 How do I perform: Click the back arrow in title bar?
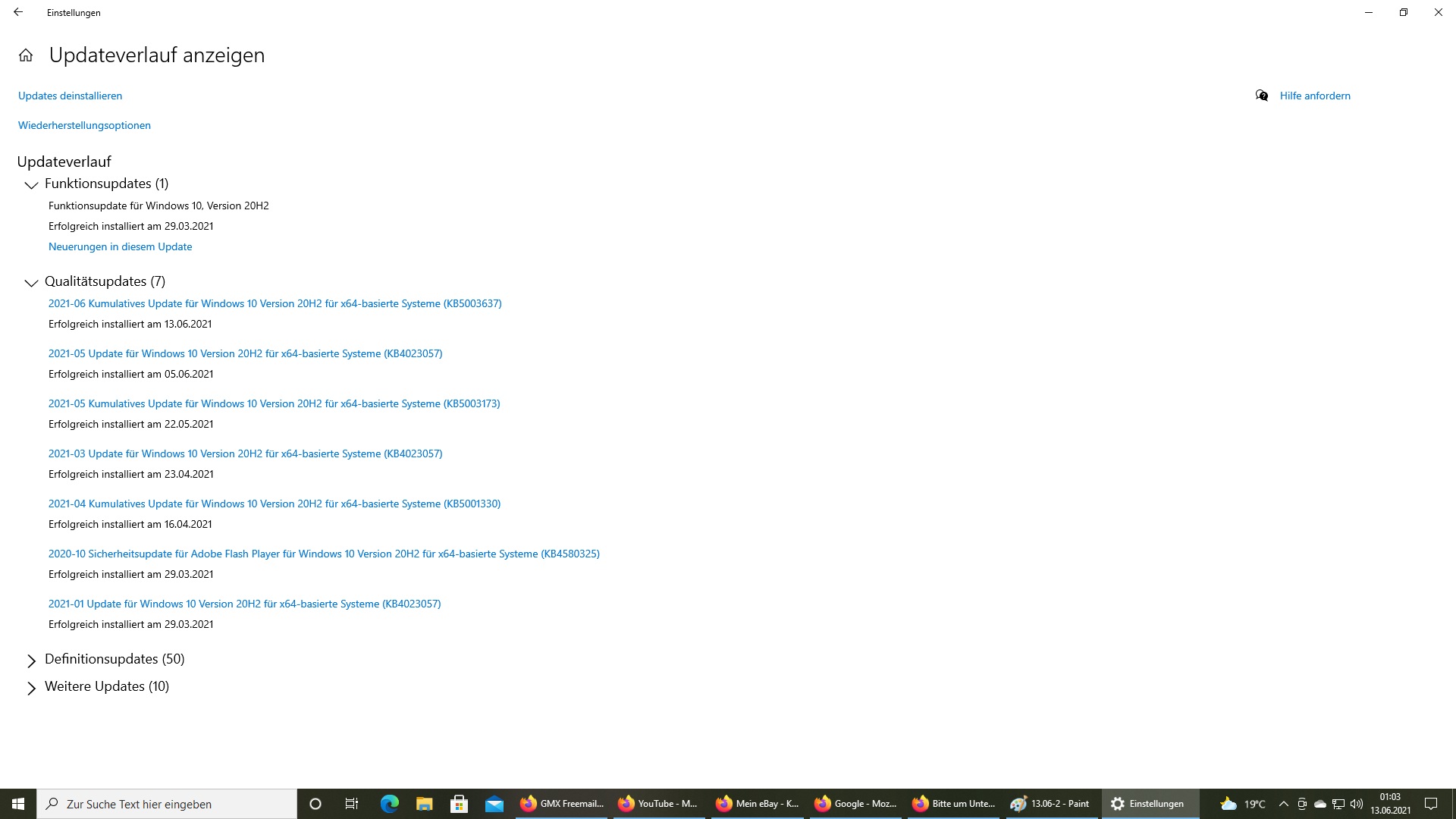point(18,12)
